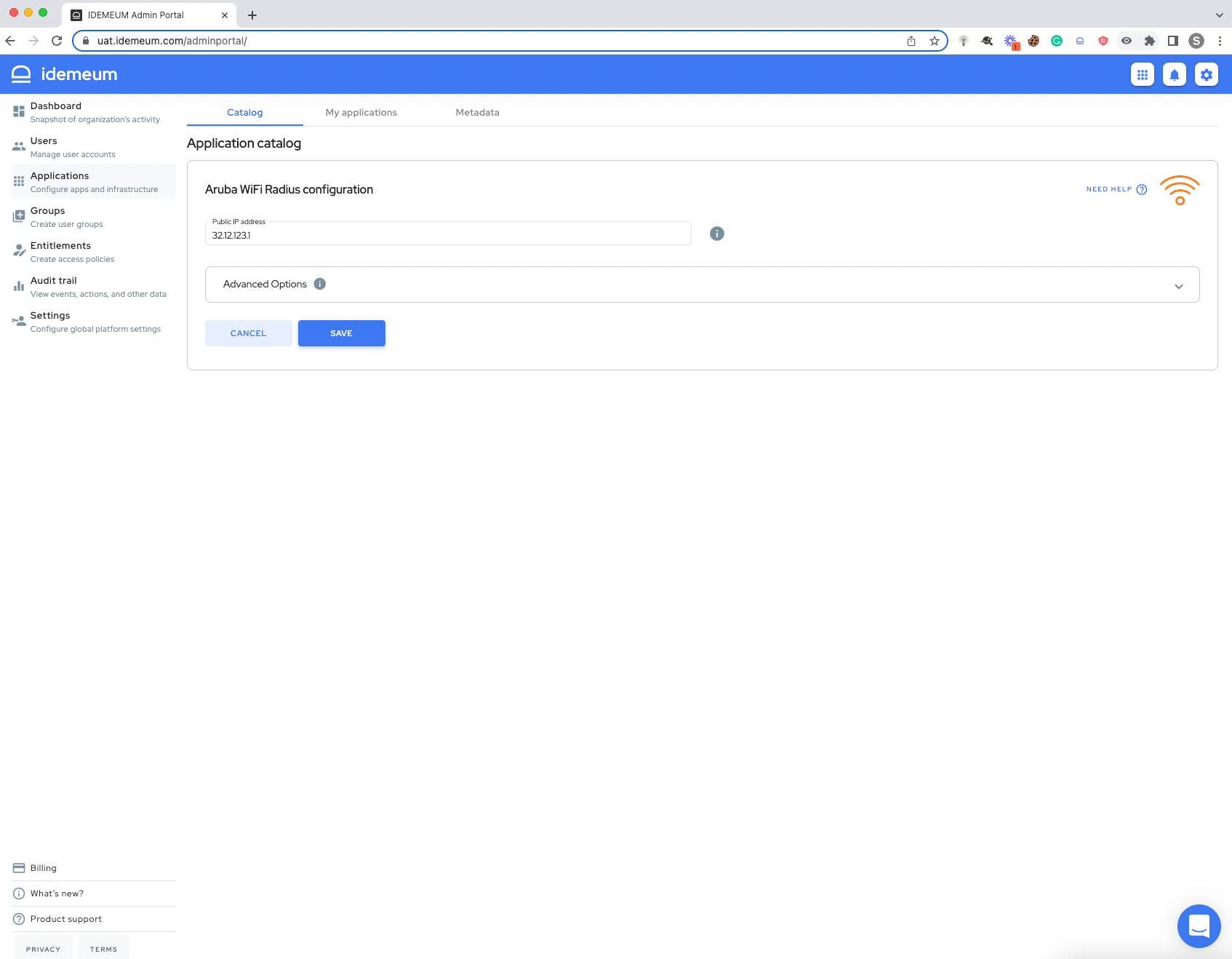
Task: Go back in browser history
Action: 10,41
